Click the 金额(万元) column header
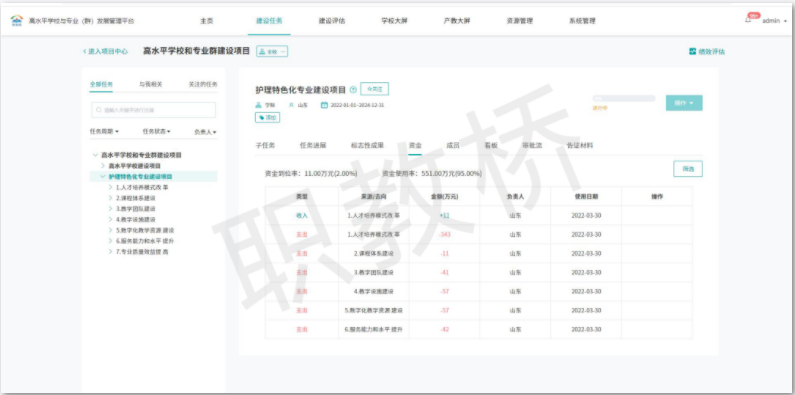Viewport: 795px width, 395px height. tap(445, 196)
